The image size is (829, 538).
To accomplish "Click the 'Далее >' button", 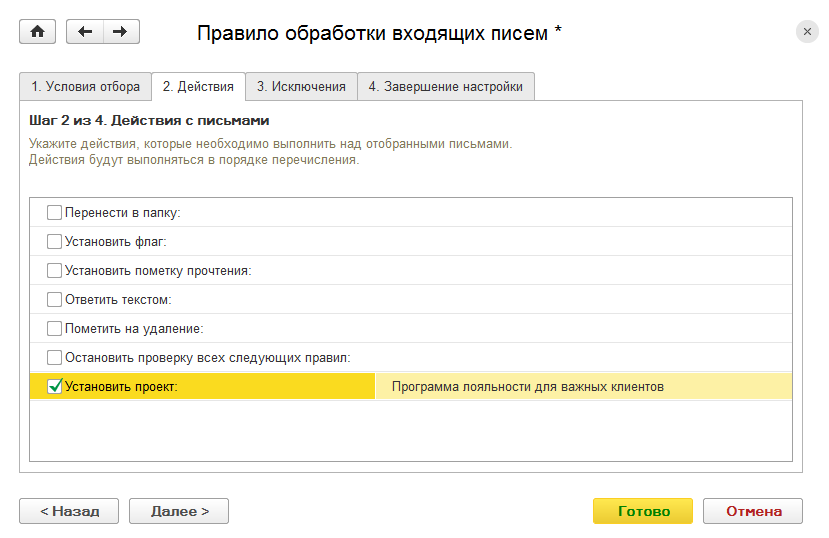I will click(179, 511).
